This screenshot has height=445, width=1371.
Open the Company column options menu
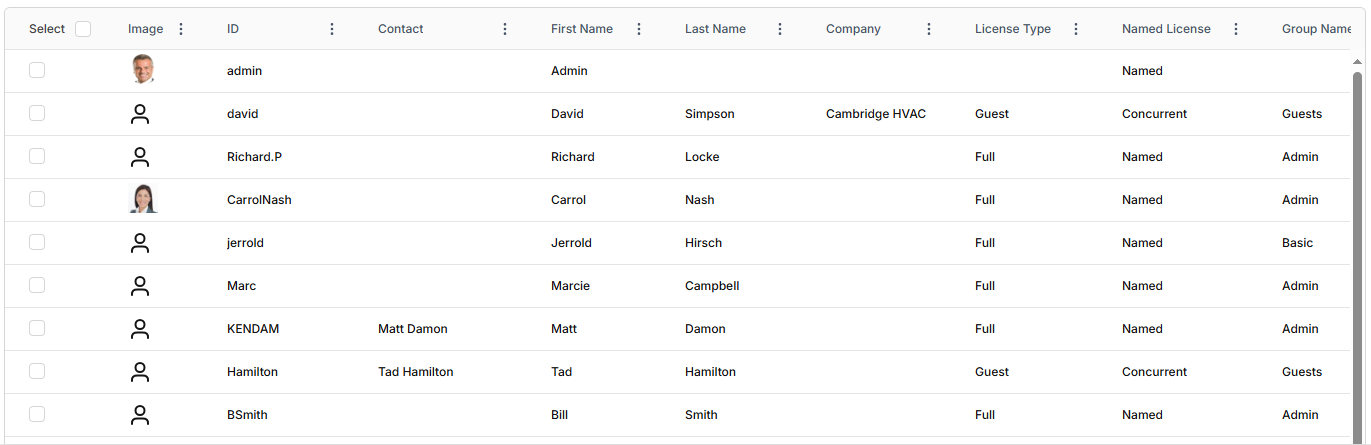(x=929, y=29)
